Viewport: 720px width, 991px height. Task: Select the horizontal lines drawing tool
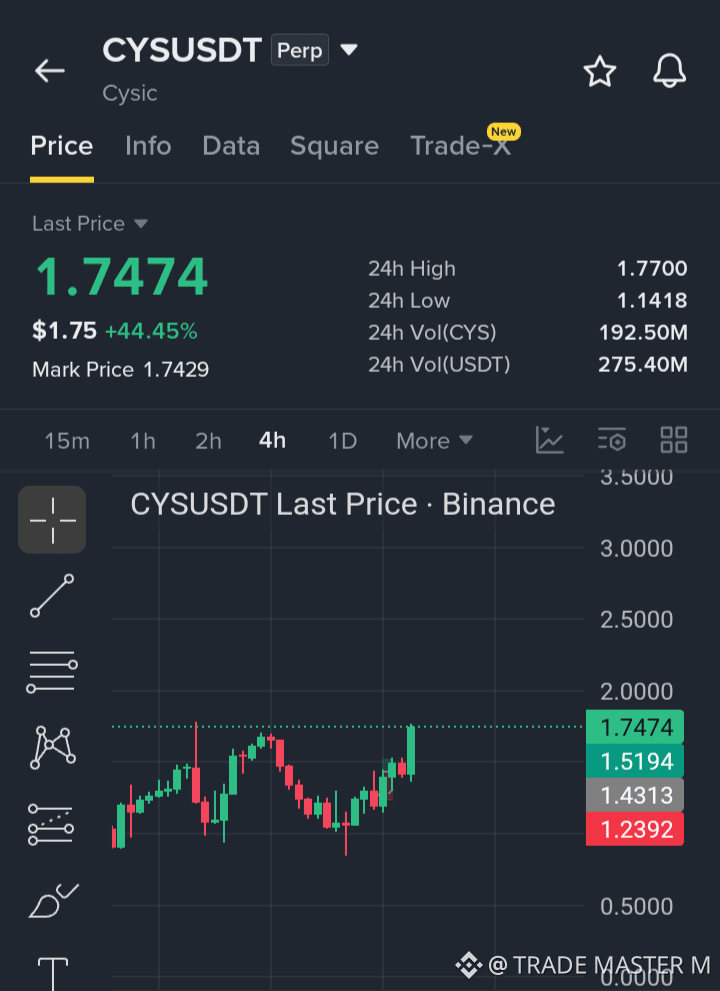click(x=52, y=672)
